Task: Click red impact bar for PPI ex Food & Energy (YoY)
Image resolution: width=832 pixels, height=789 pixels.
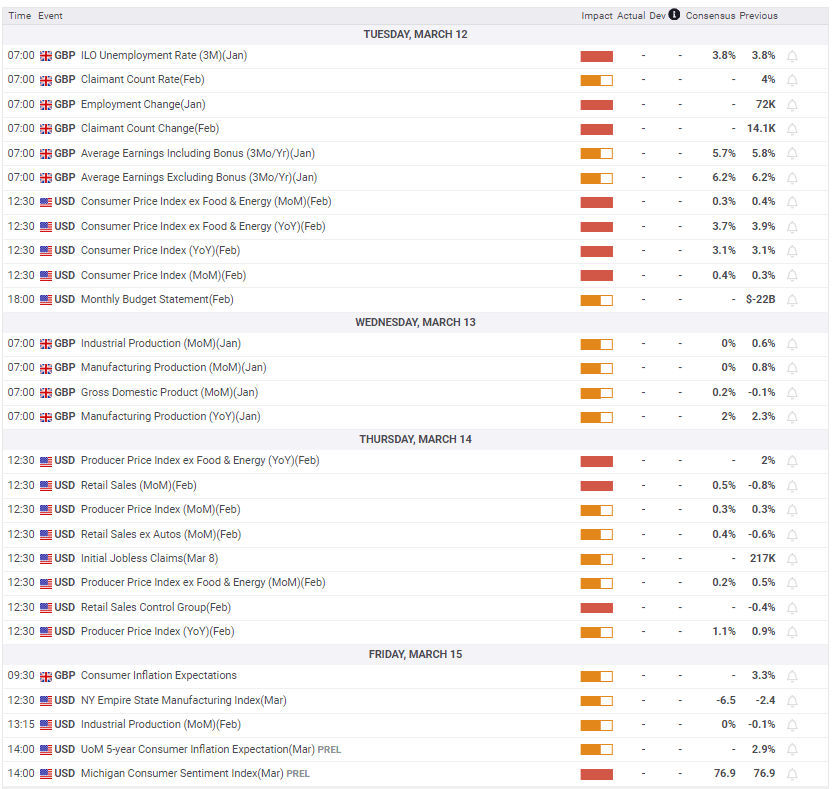Action: pos(596,461)
